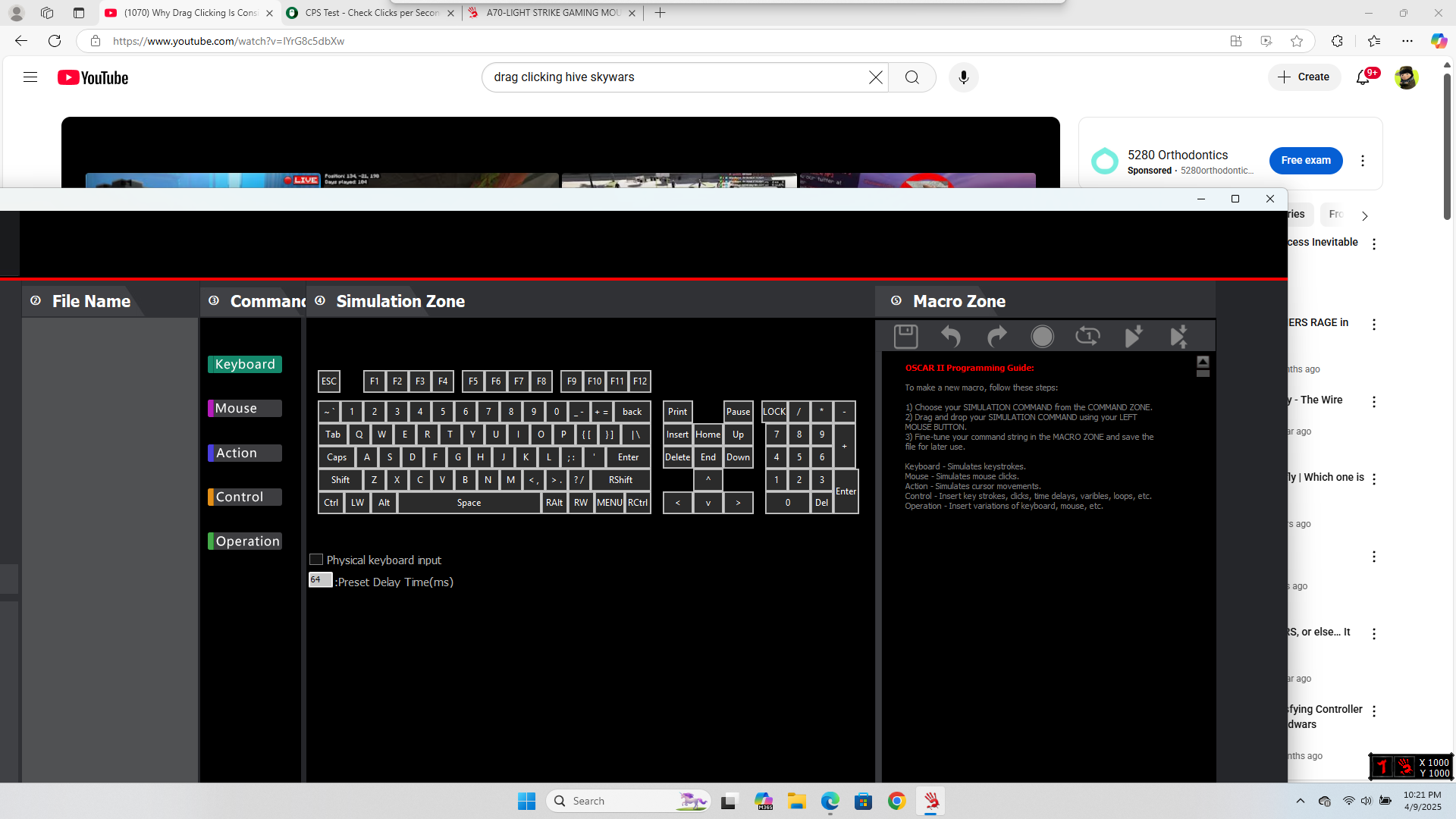The image size is (1456, 819).
Task: Choose the Action command category
Action: (x=245, y=453)
